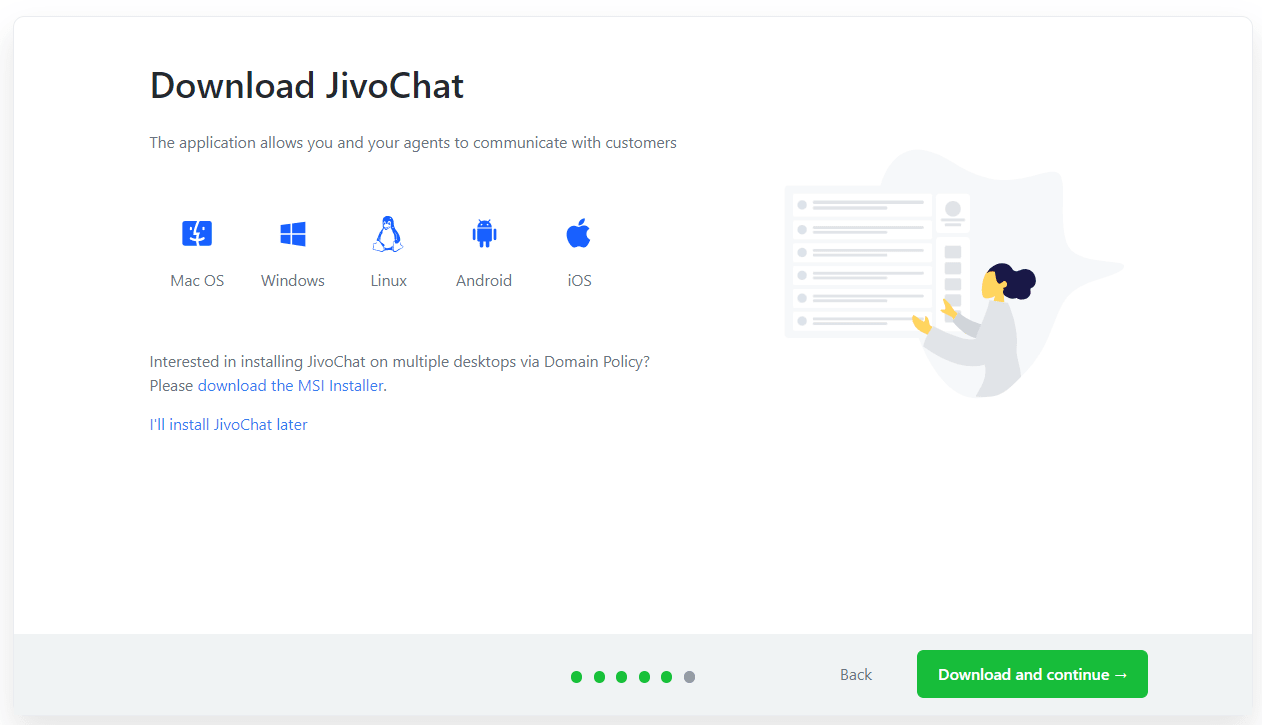The width and height of the screenshot is (1262, 725).
Task: Click the Linux text label
Action: coord(389,281)
